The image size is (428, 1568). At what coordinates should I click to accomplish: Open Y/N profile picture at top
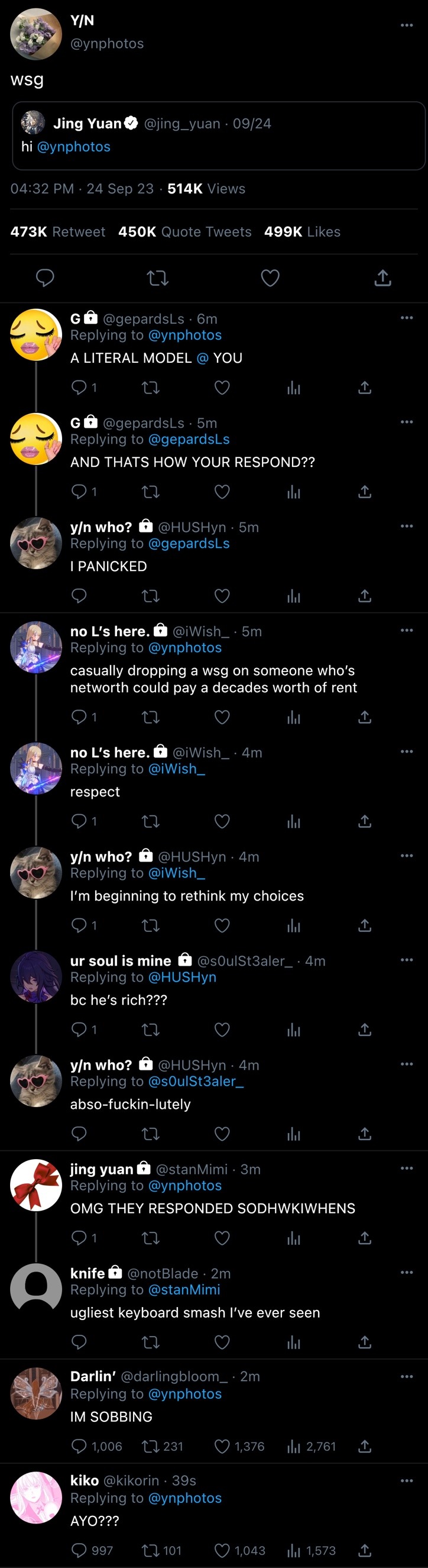coord(36,34)
